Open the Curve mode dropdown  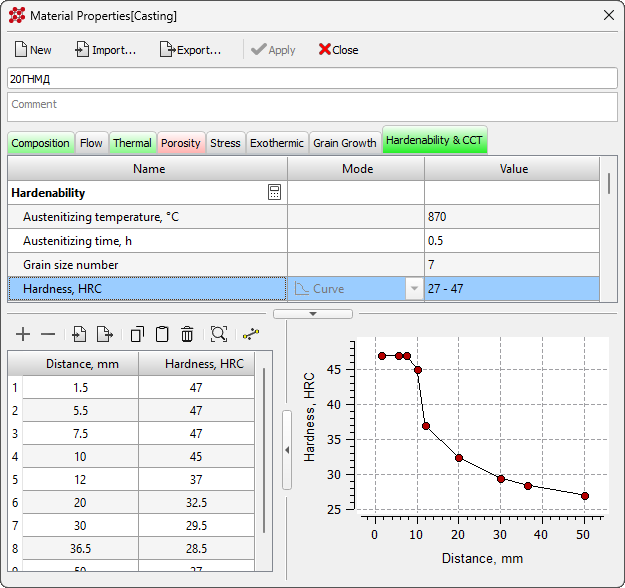[413, 289]
